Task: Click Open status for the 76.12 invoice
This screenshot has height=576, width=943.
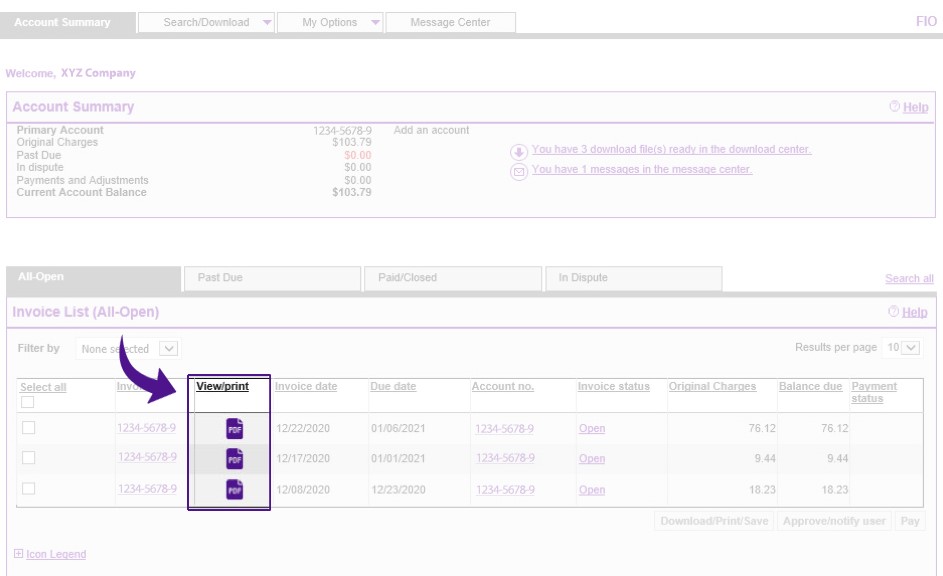Action: [592, 429]
